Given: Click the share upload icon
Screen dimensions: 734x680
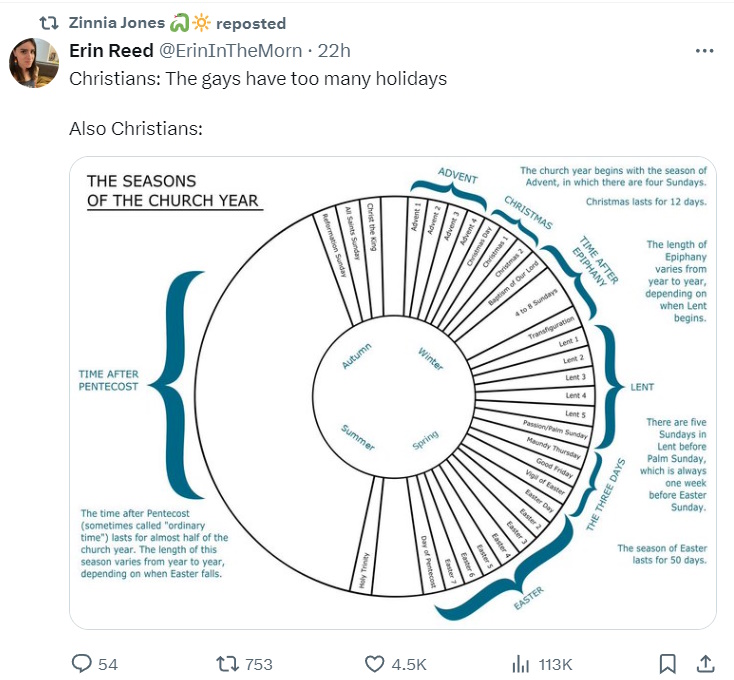Looking at the screenshot, I should (x=704, y=664).
